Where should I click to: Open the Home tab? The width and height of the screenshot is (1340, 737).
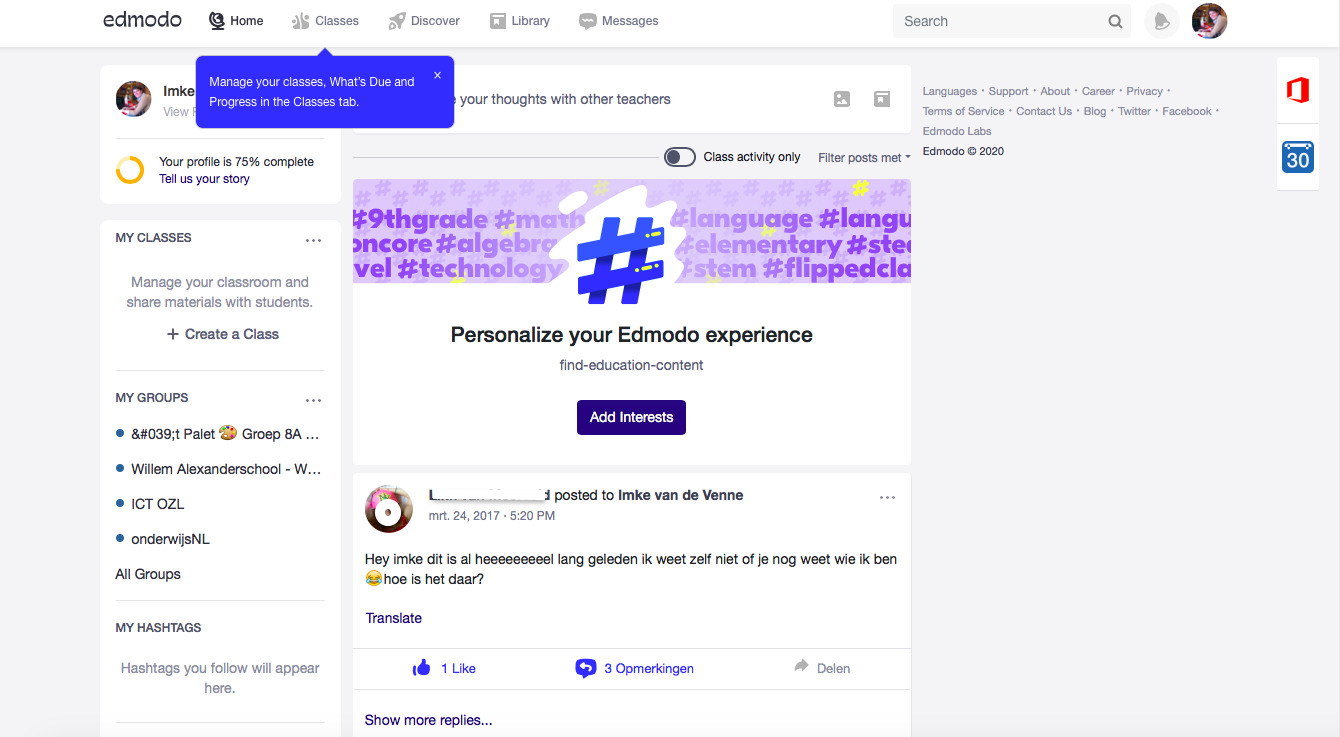pyautogui.click(x=236, y=21)
